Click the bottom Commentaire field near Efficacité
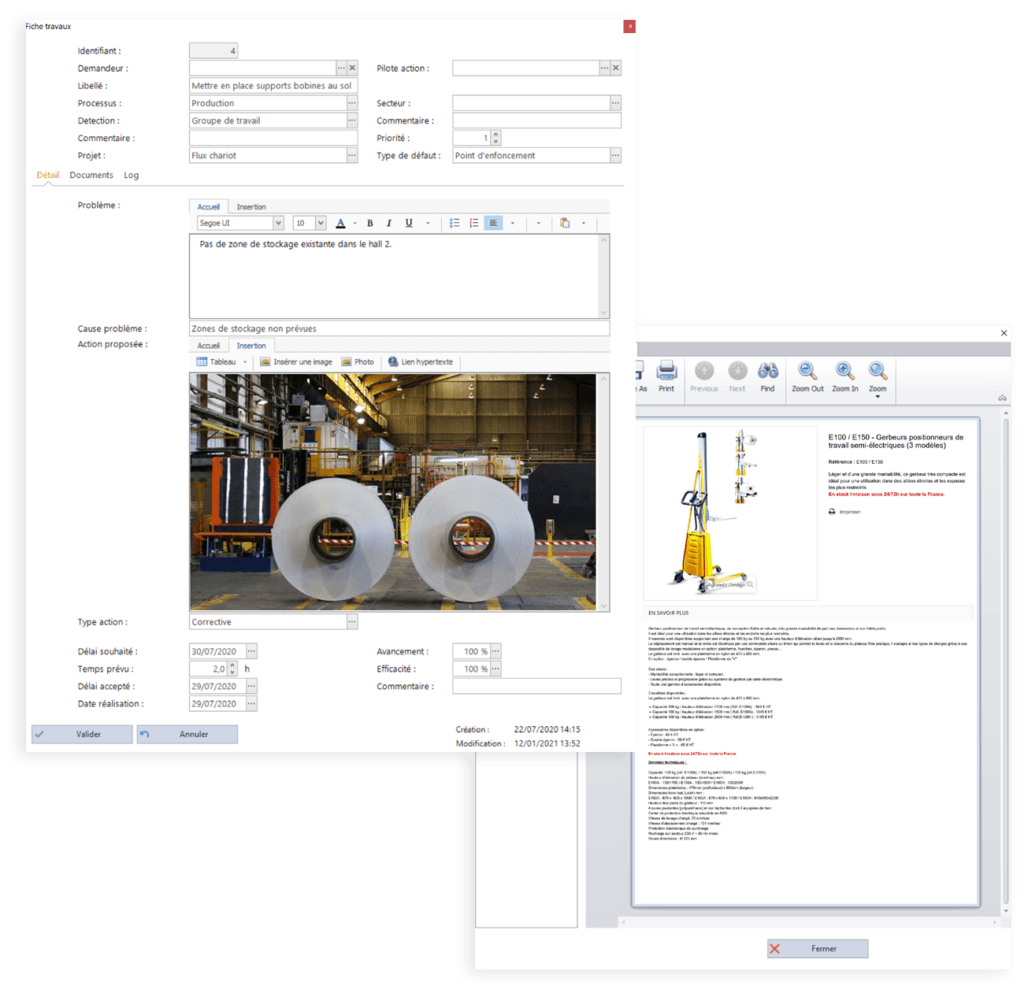This screenshot has width=1024, height=993. click(536, 686)
